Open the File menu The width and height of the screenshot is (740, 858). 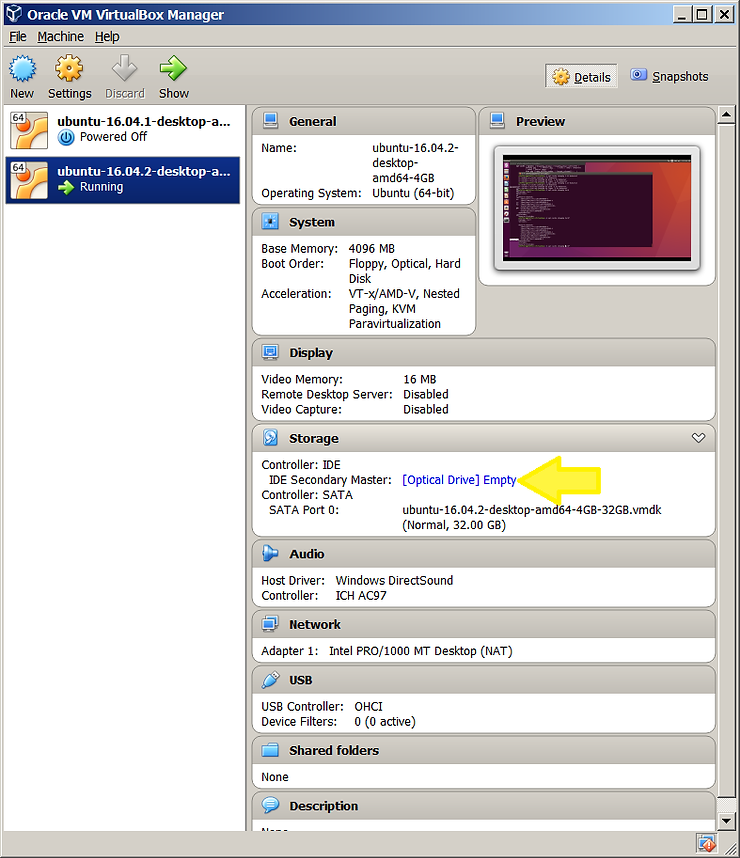[x=18, y=37]
